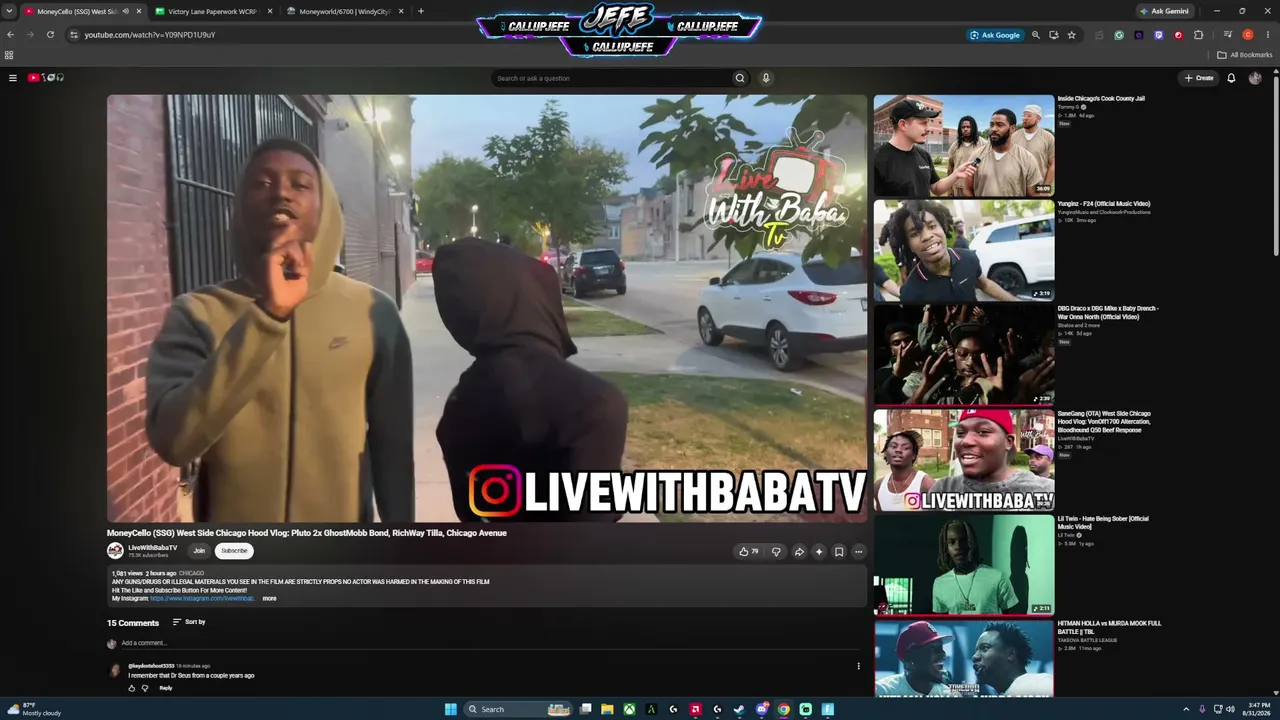Open Windows Start menu

tap(451, 709)
